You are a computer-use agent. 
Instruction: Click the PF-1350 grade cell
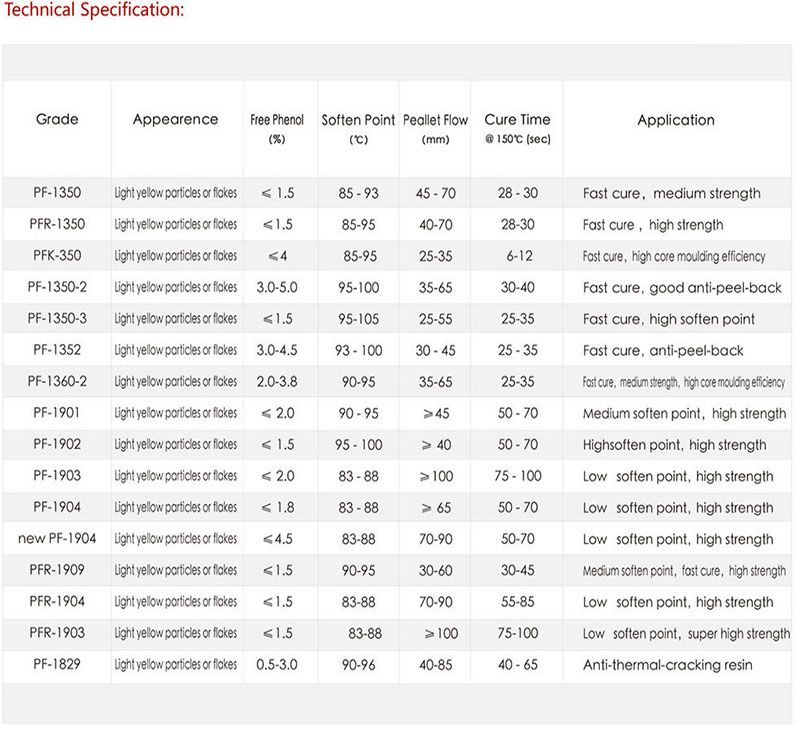tap(57, 194)
